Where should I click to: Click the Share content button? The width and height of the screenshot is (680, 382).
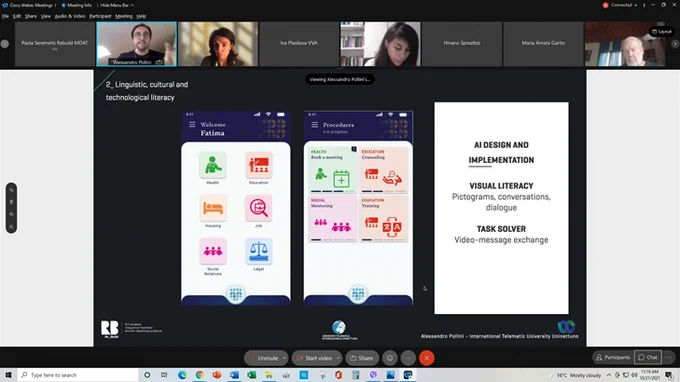tap(361, 358)
